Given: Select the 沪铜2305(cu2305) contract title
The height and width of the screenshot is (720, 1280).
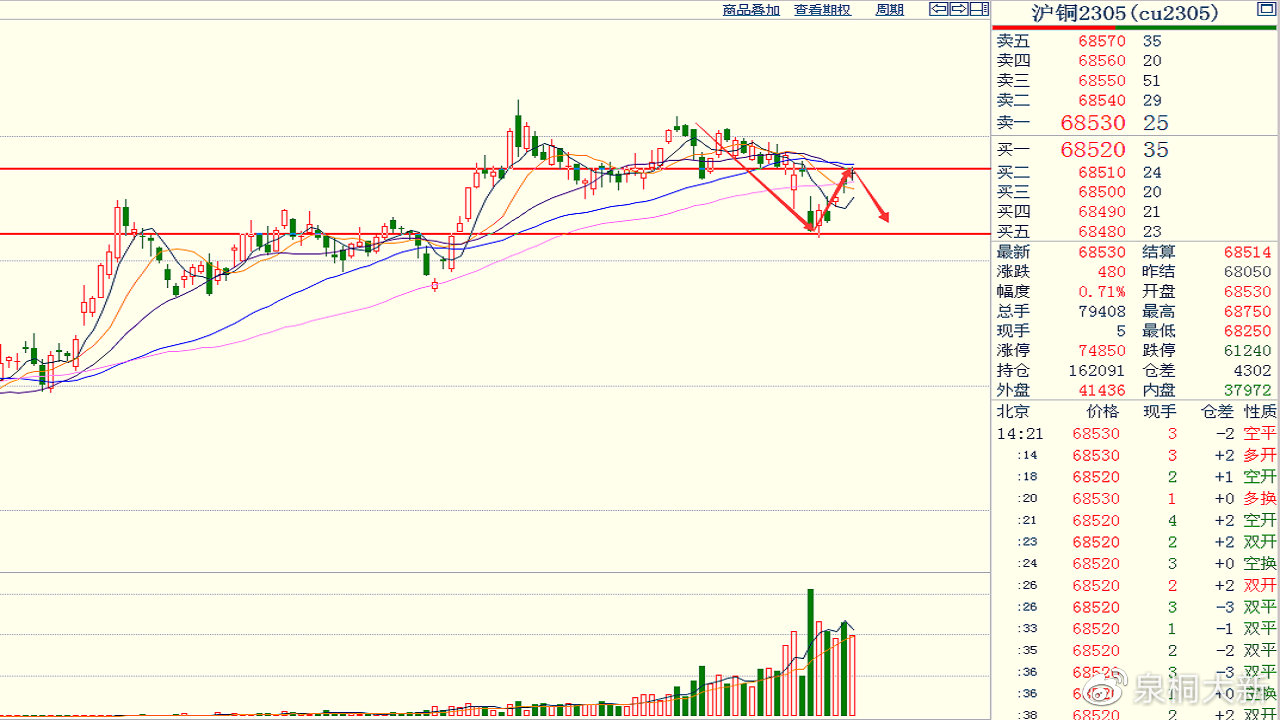Looking at the screenshot, I should tap(1125, 12).
